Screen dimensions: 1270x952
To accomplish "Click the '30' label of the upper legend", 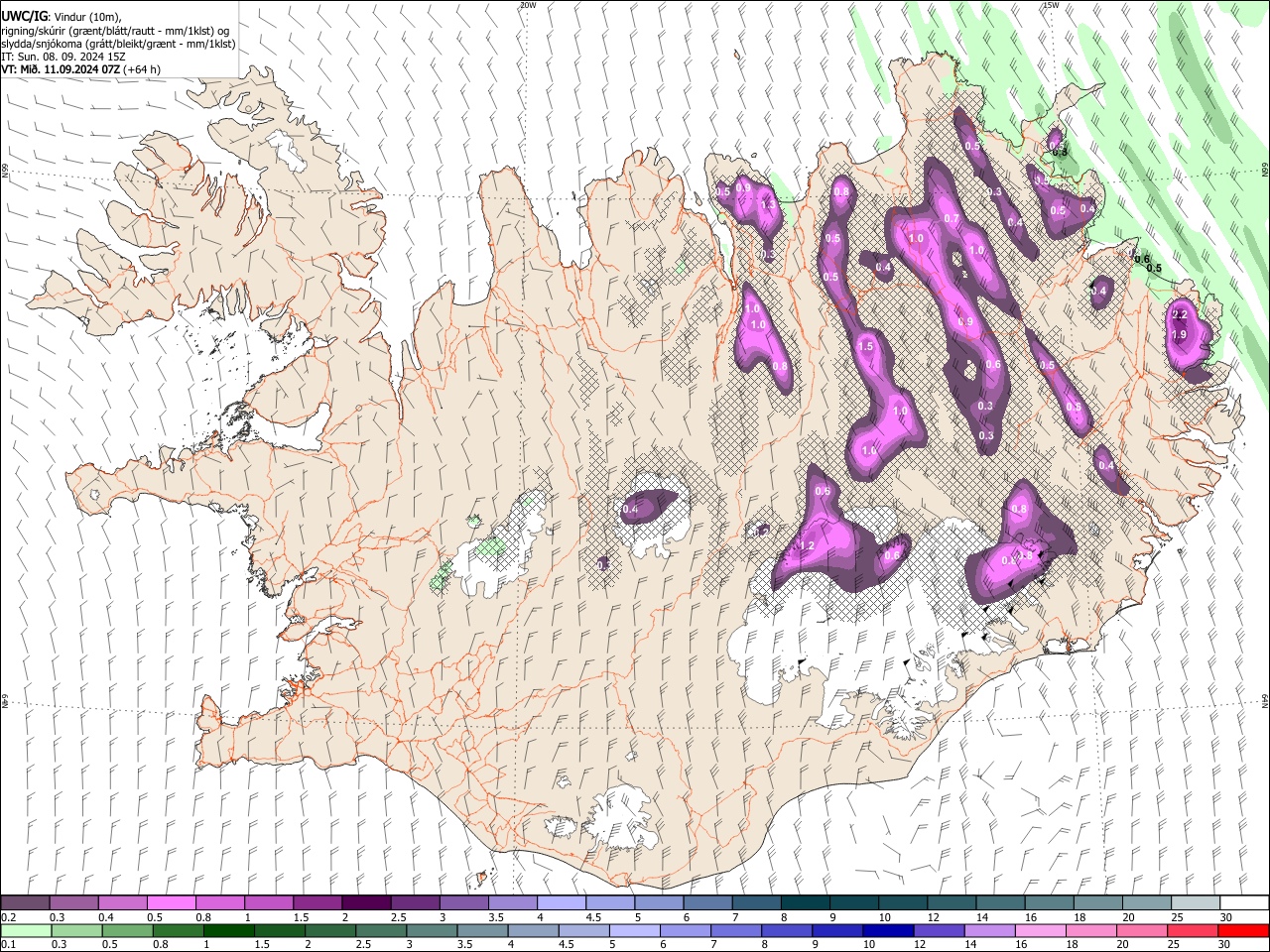I will (1226, 917).
